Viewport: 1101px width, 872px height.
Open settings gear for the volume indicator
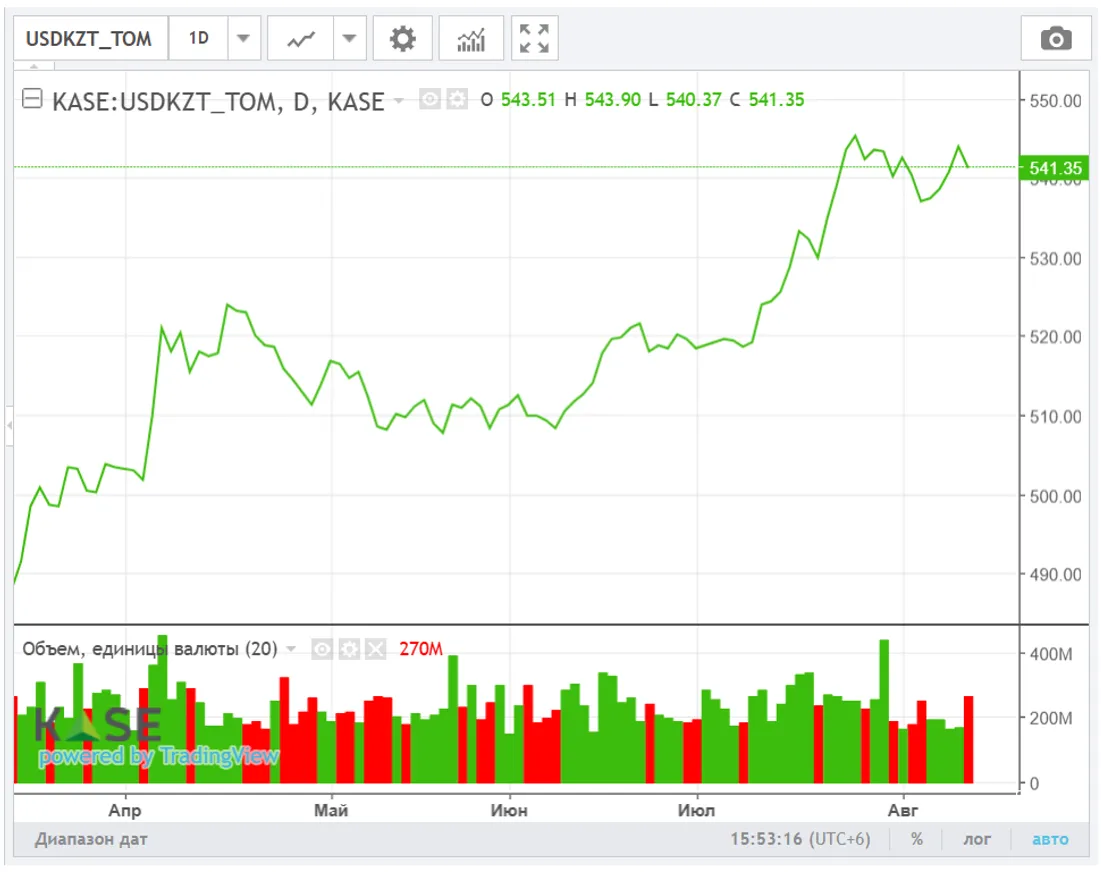(x=348, y=650)
